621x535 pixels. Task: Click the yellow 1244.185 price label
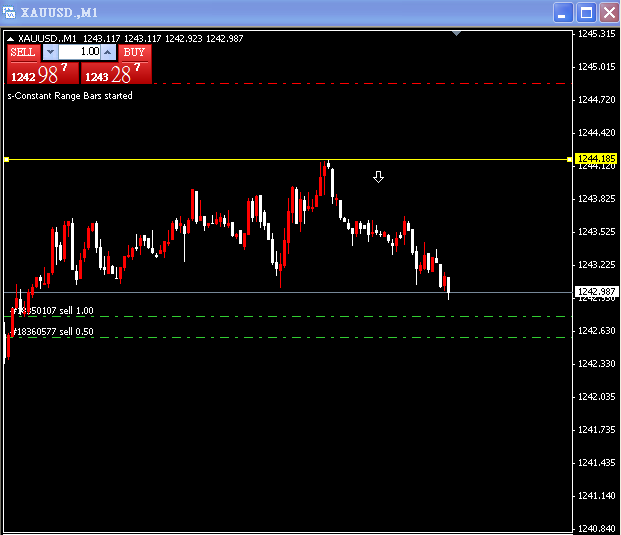596,159
